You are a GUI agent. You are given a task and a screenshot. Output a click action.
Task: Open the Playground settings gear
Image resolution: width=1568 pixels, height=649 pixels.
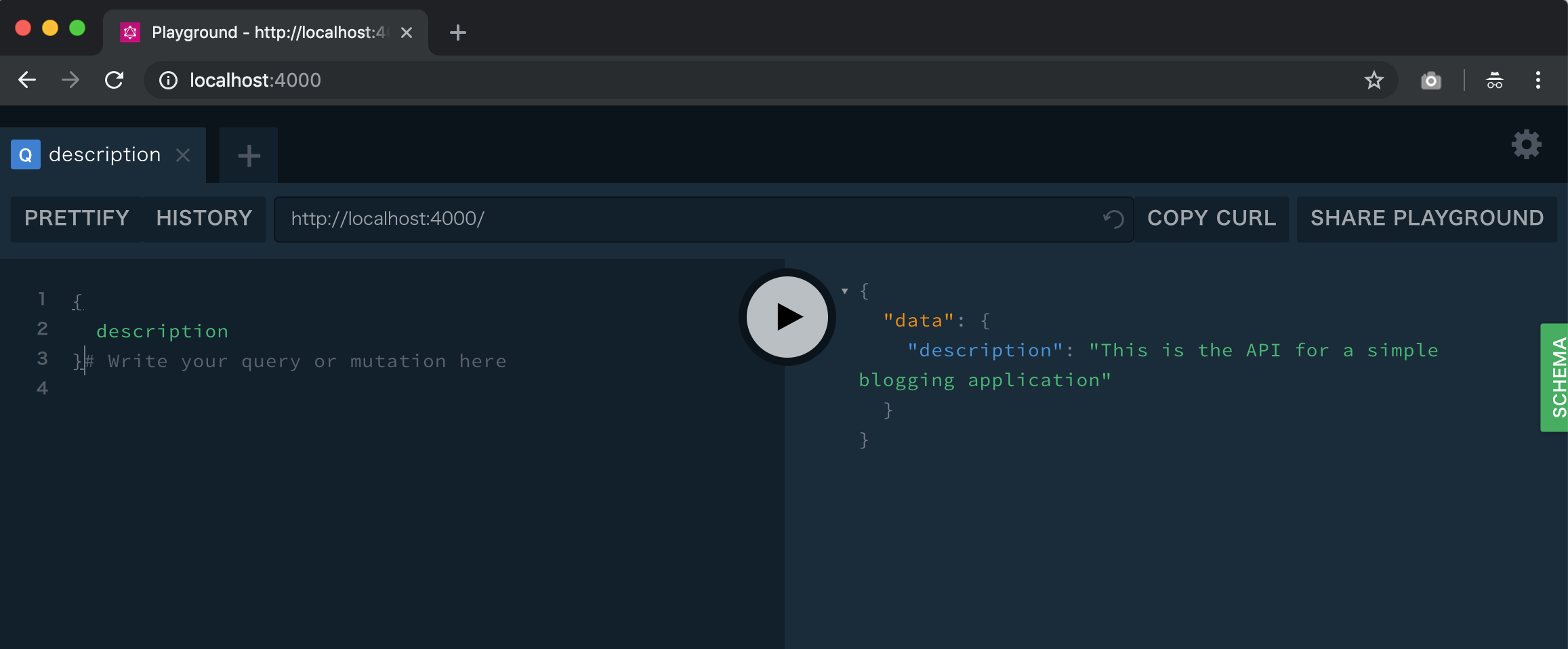(x=1526, y=144)
